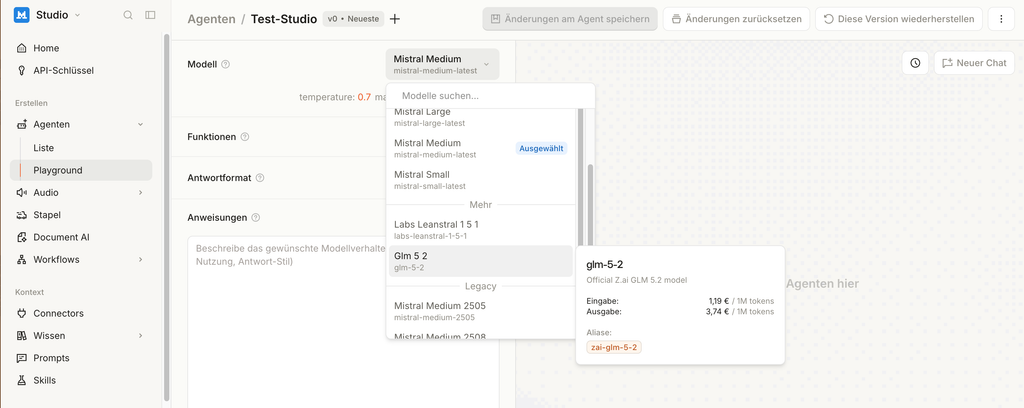This screenshot has width=1024, height=408.
Task: Expand the Workflows submenu chevron
Action: [x=140, y=259]
